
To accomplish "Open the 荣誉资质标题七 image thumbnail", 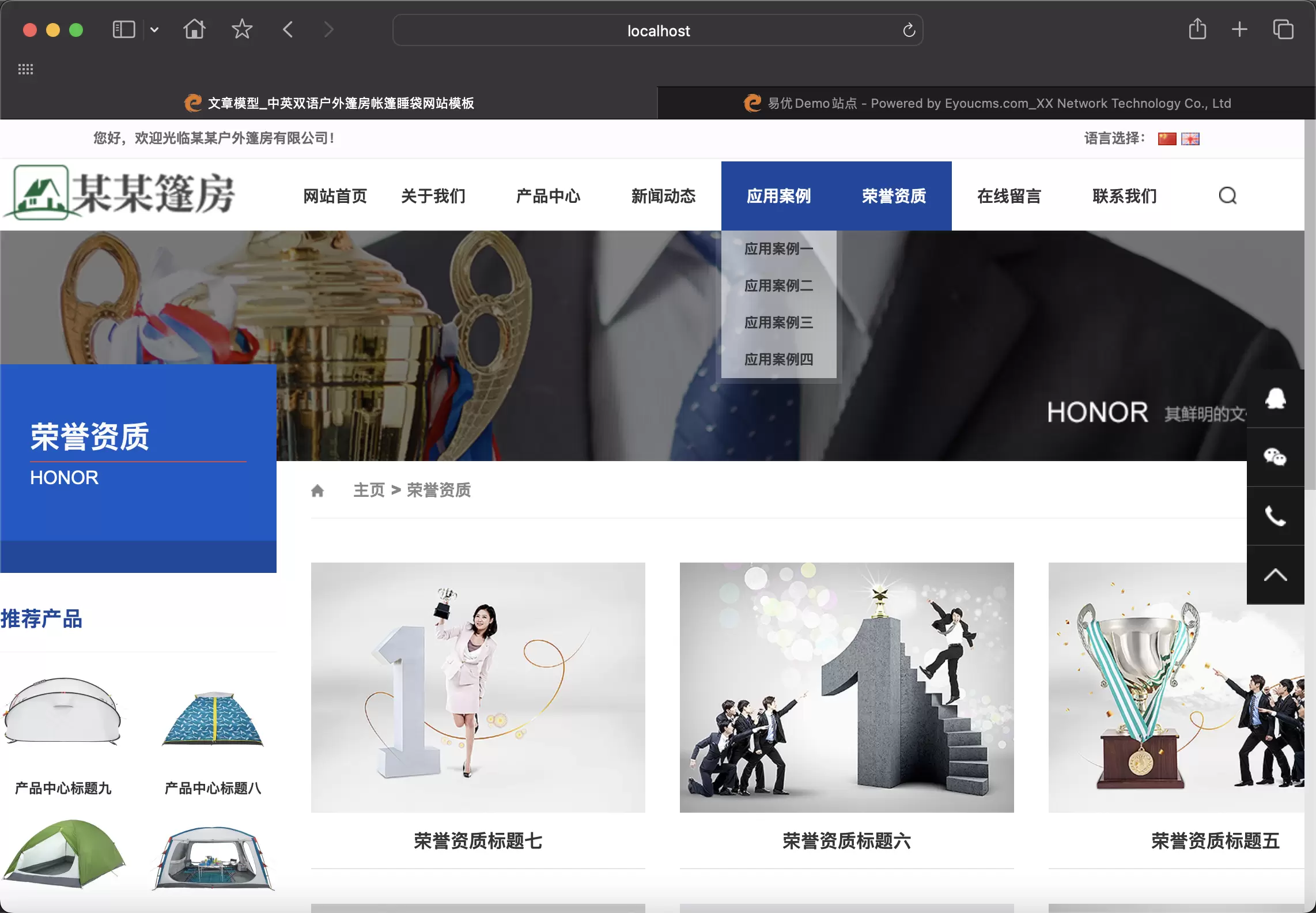I will click(478, 688).
